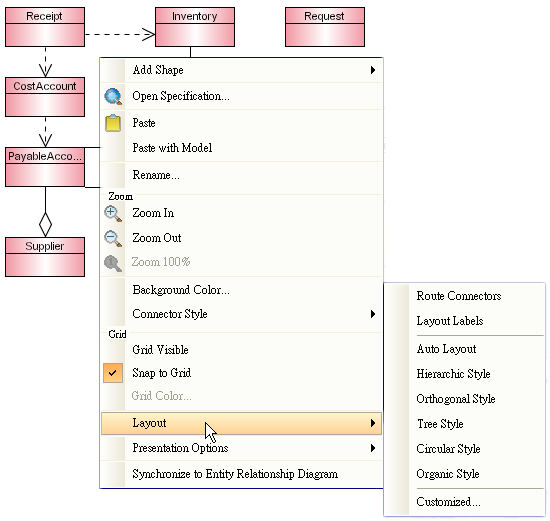Screen dimensions: 550x521
Task: Click the Open Specification magnifier icon
Action: [x=113, y=96]
